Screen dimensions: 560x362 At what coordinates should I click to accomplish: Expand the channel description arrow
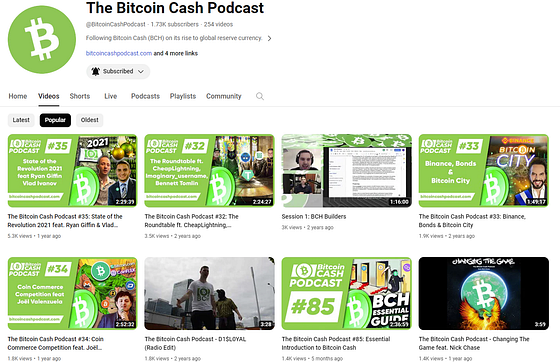270,38
